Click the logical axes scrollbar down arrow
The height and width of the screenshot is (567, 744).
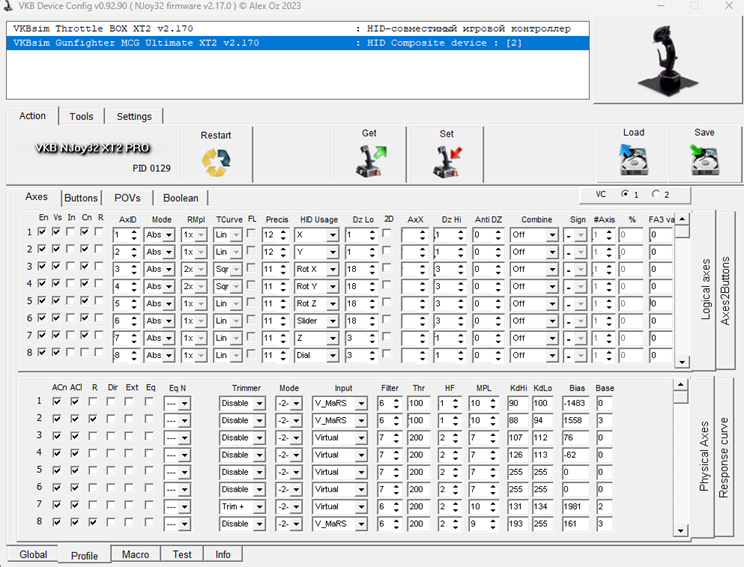[x=682, y=362]
